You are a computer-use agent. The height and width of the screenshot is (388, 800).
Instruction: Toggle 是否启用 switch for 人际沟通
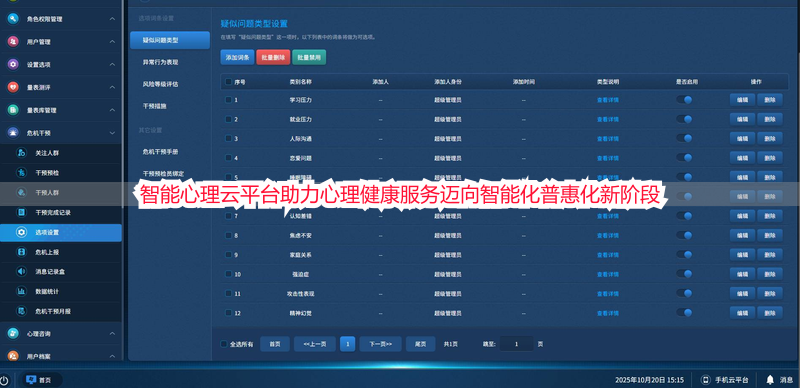(x=685, y=138)
